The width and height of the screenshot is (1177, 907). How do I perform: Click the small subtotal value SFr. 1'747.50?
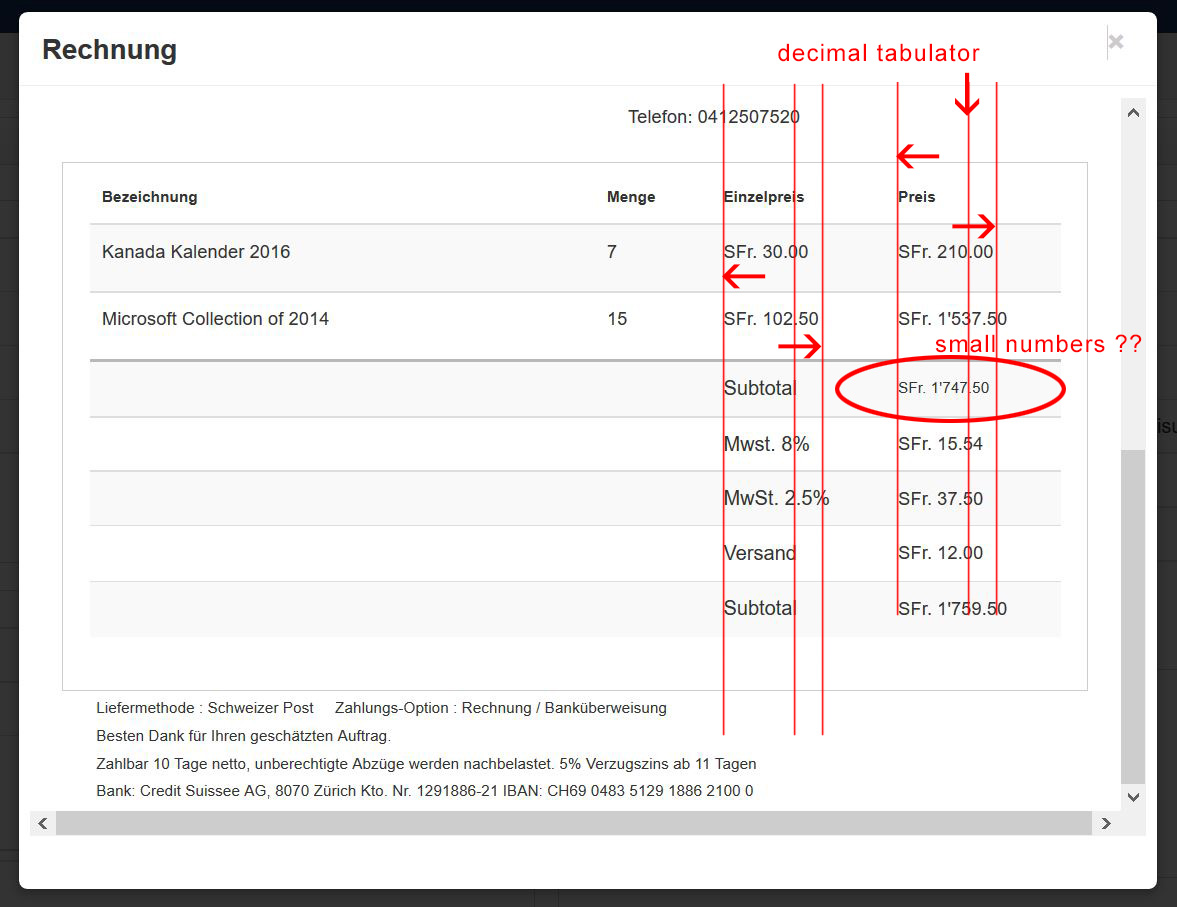tap(944, 388)
